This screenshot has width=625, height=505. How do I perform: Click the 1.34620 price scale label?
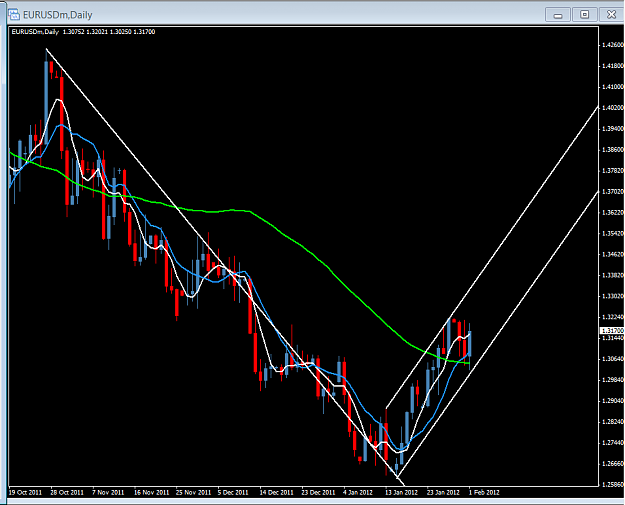tap(613, 254)
